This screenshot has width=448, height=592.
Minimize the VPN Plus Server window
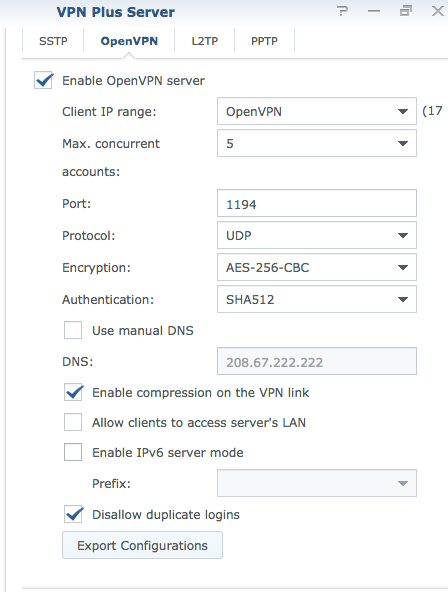pos(374,11)
